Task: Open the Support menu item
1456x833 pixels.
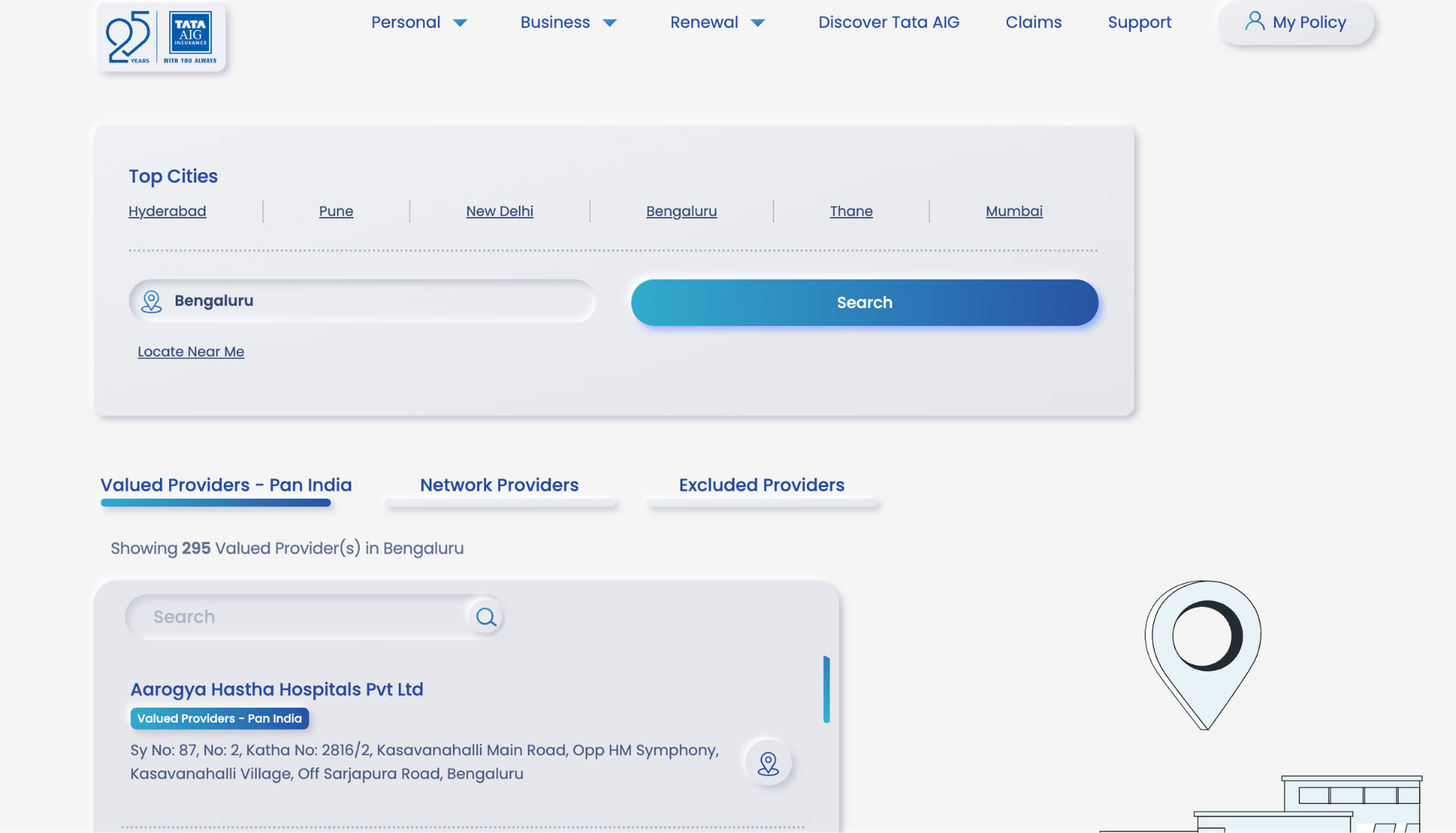Action: point(1140,23)
